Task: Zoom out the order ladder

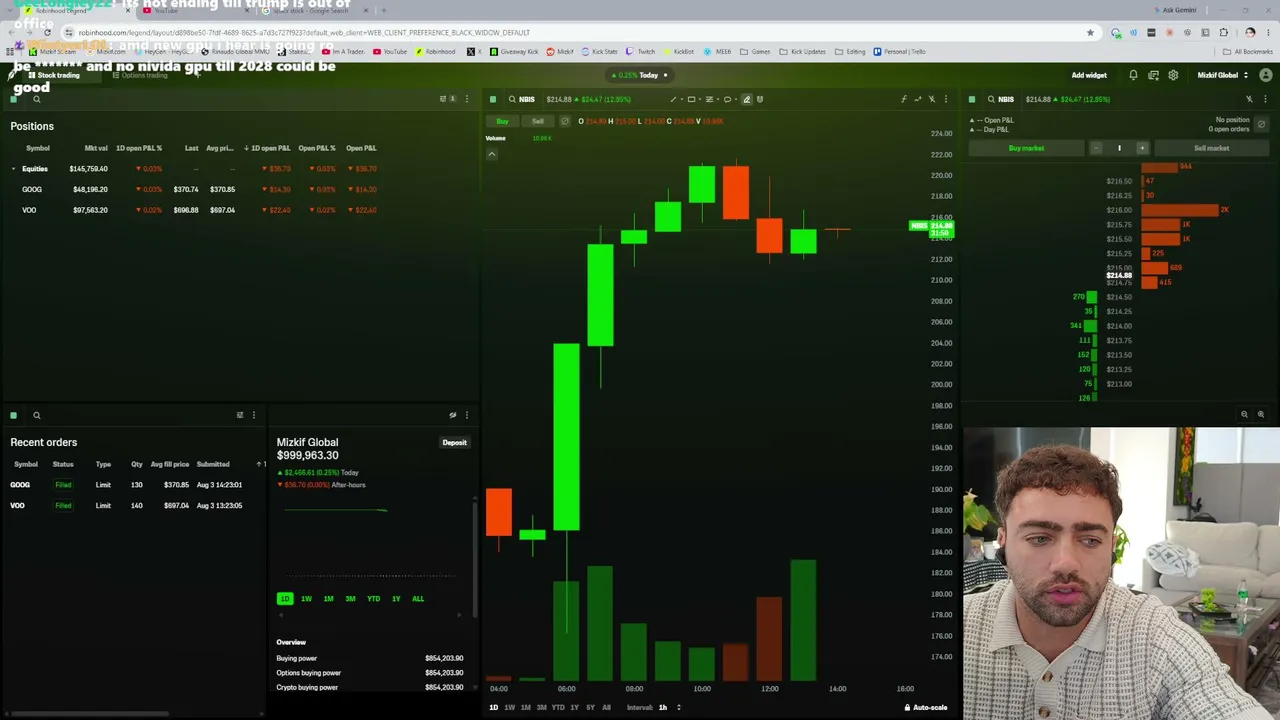Action: pos(1245,414)
